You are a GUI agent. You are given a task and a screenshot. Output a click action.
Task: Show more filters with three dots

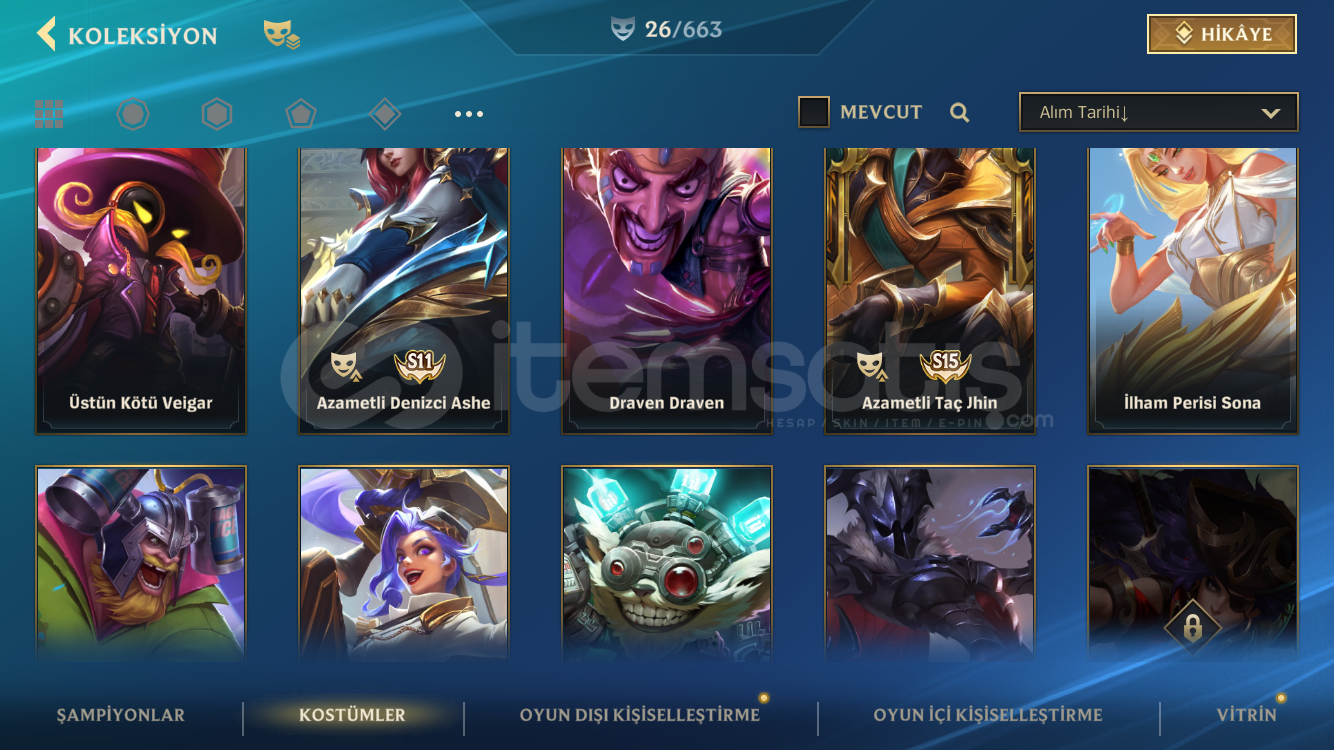(x=469, y=114)
